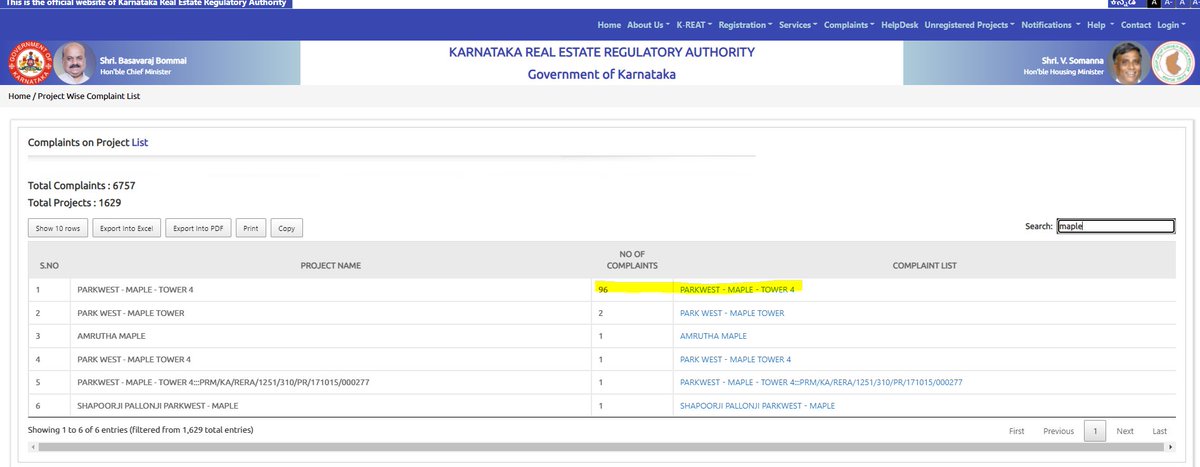Image resolution: width=1200 pixels, height=467 pixels.
Task: Open PARK WEST - MAPLE TOWER complaint link
Action: (732, 313)
